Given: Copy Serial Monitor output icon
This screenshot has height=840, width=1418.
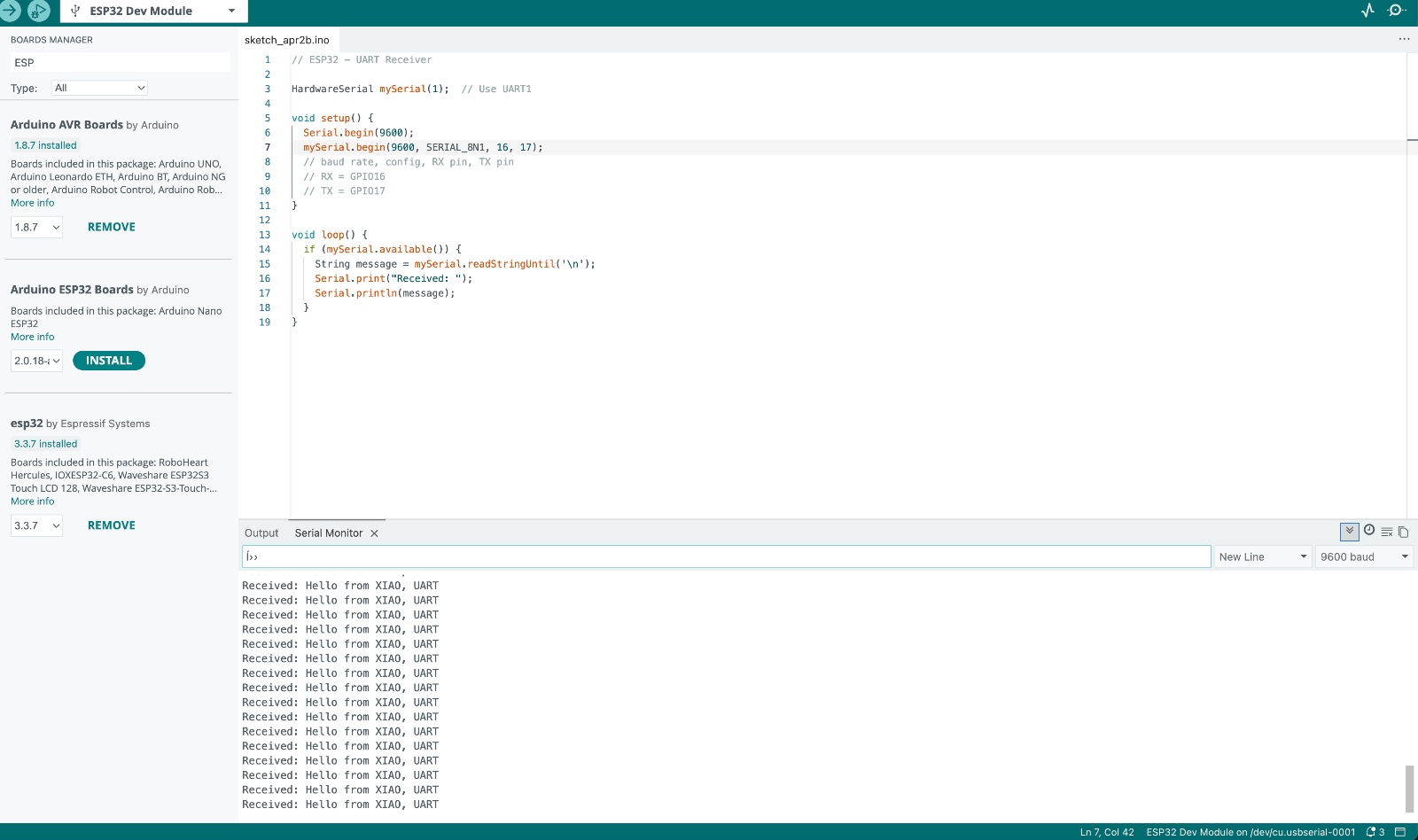Looking at the screenshot, I should tap(1403, 533).
